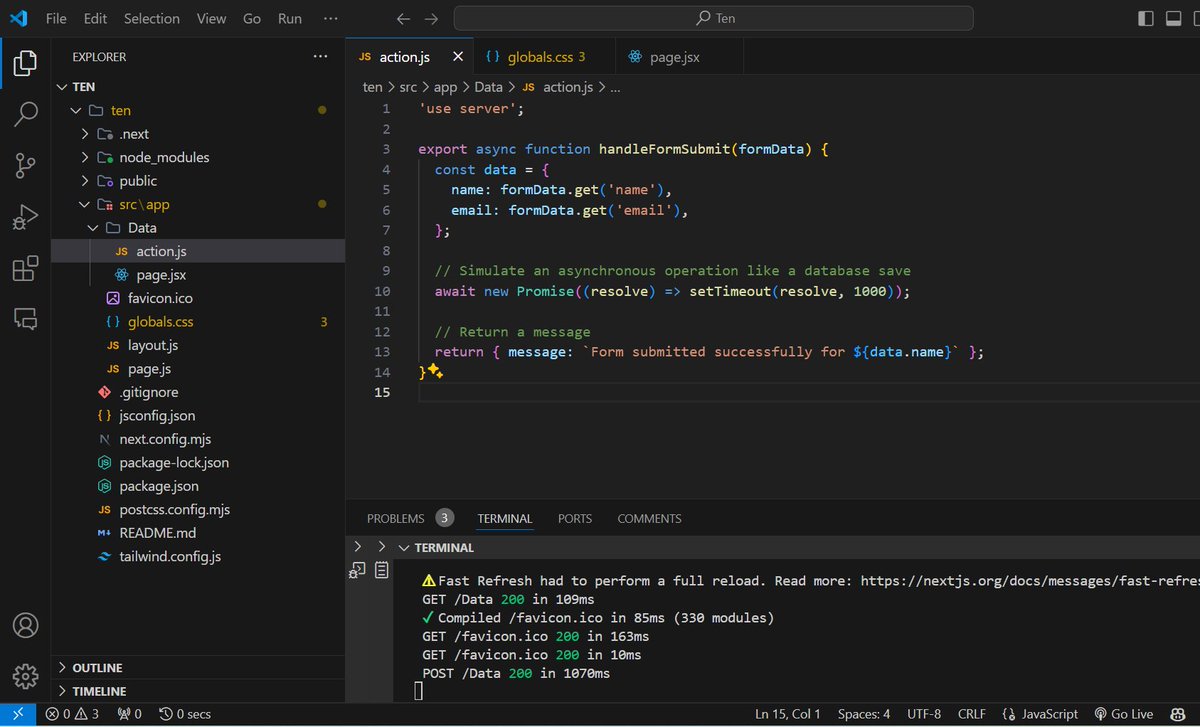The image size is (1200, 727).
Task: Open the Comments/chat view icon in activity bar
Action: click(x=25, y=319)
